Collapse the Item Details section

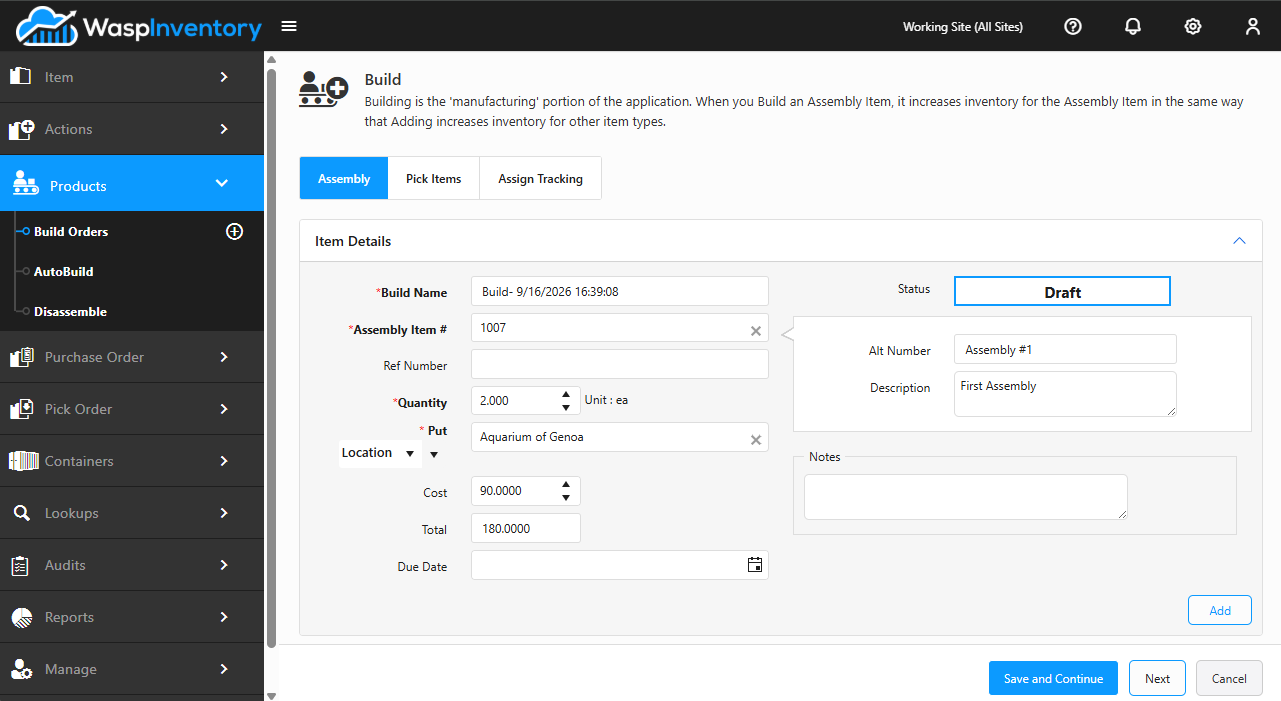1240,241
